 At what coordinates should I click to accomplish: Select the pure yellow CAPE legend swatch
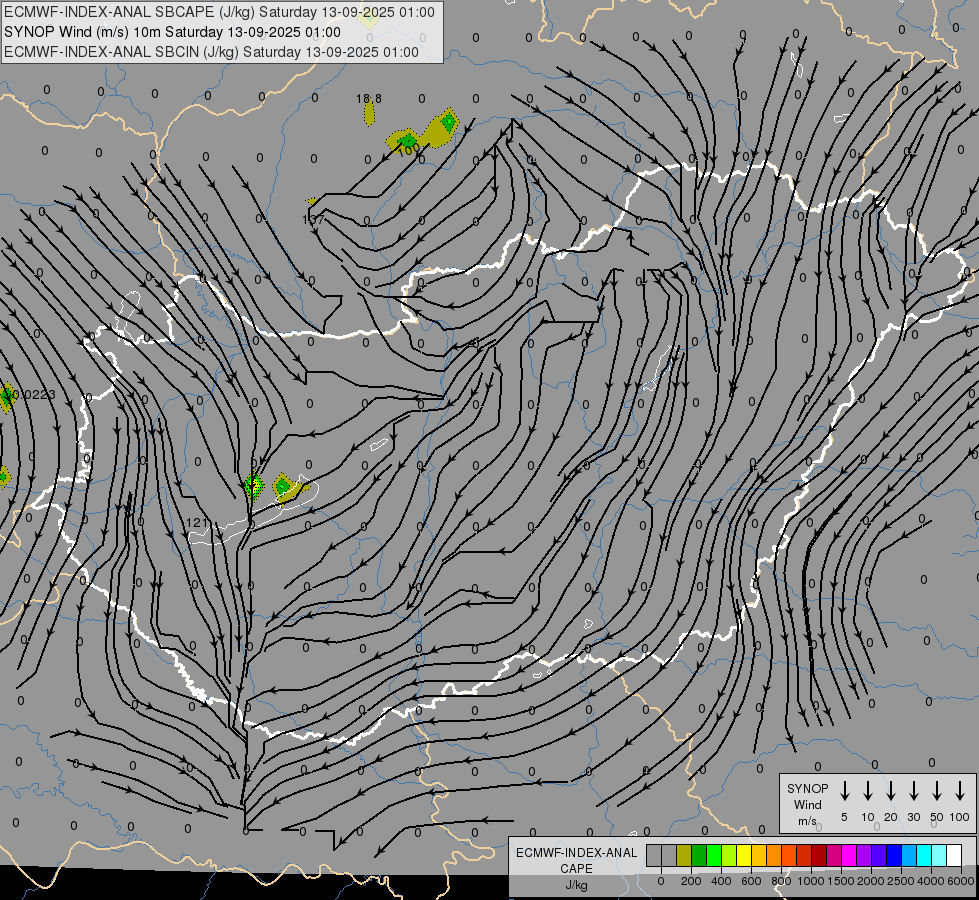pos(744,855)
